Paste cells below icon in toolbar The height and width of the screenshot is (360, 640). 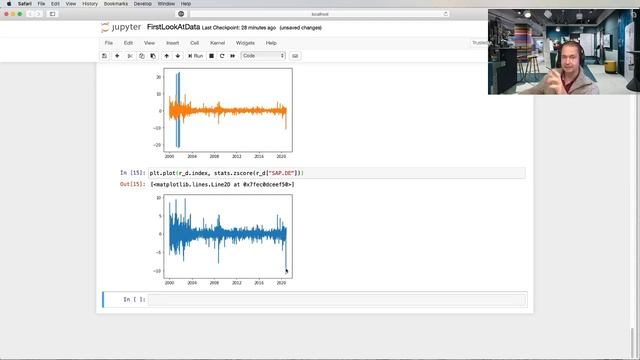click(153, 56)
